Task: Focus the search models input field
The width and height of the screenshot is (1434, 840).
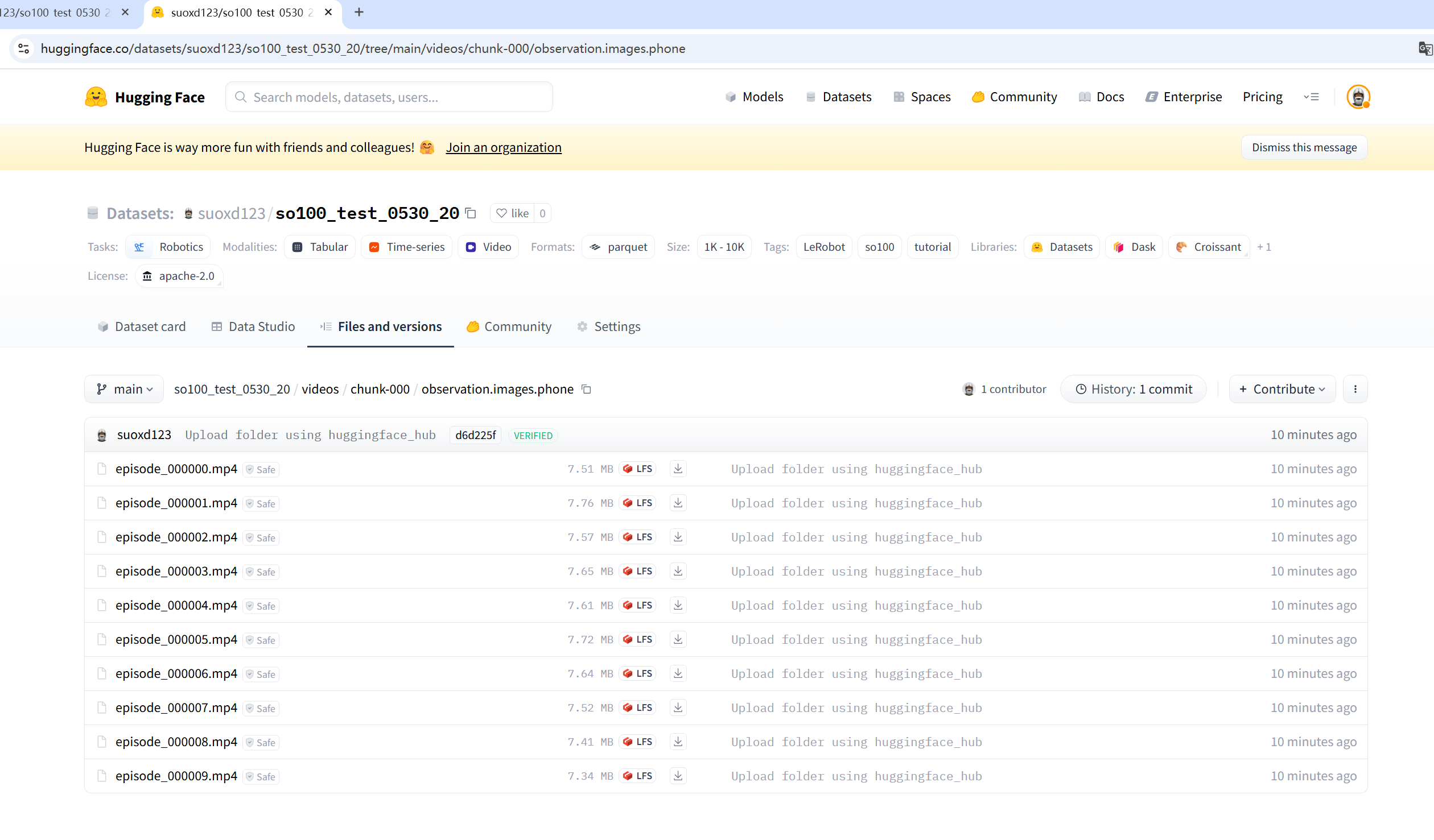Action: 389,97
